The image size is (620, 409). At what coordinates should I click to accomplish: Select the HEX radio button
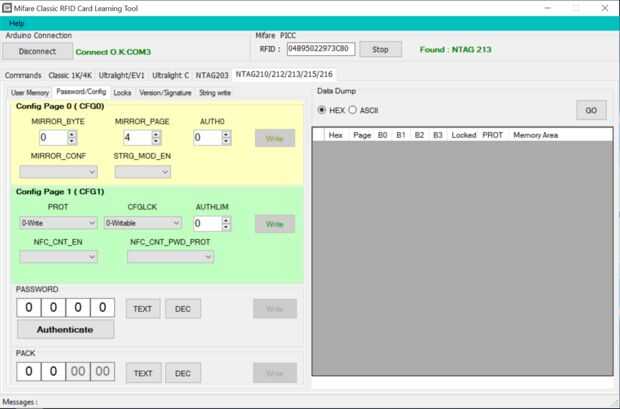(x=322, y=110)
